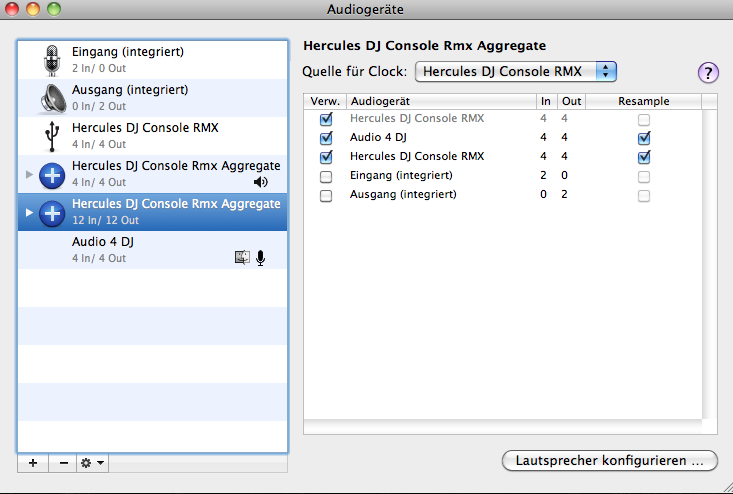Select Hercules DJ Console RMX 4 In/4 Out device
733x494 pixels.
coord(152,136)
